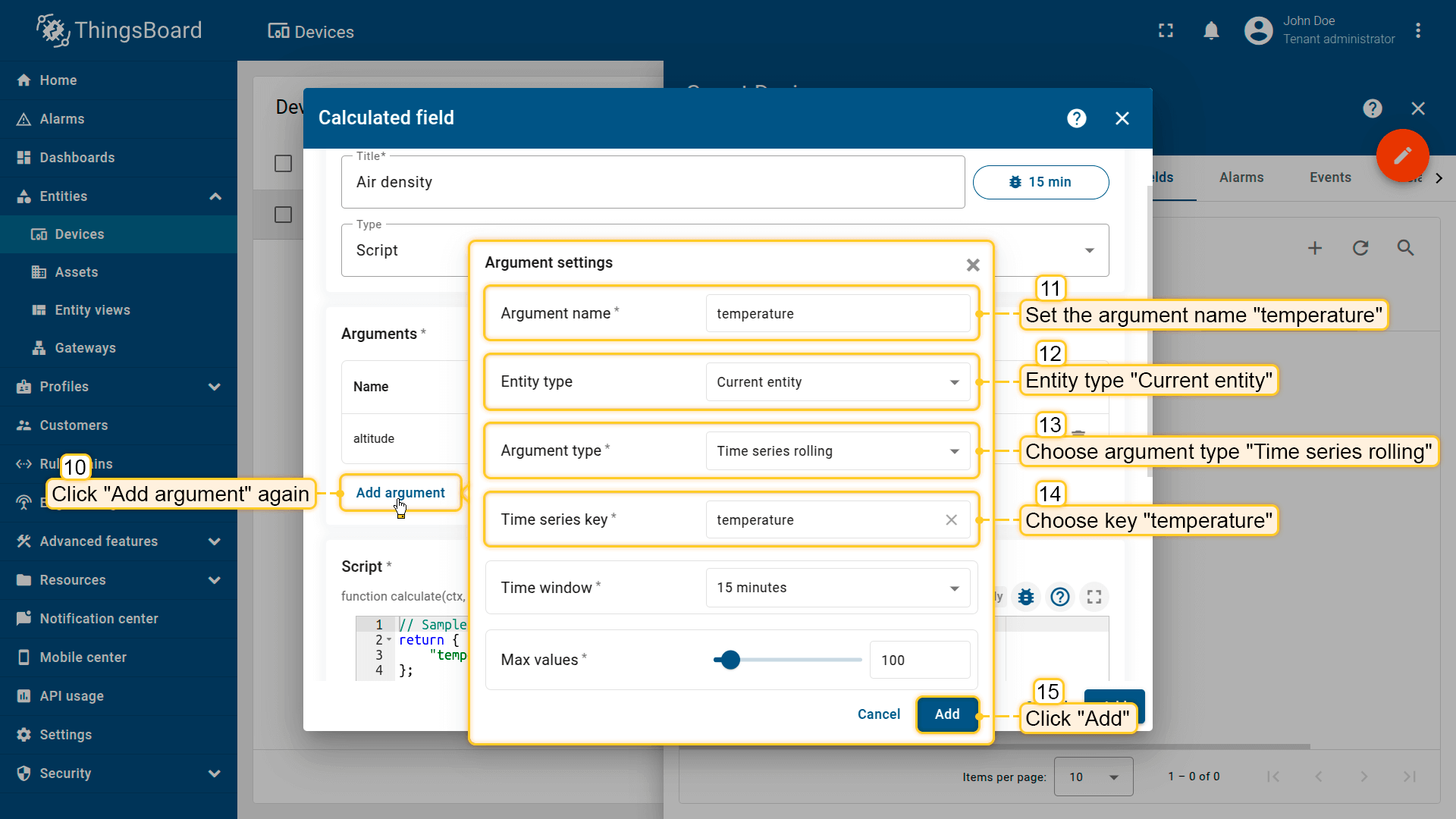Image resolution: width=1456 pixels, height=819 pixels.
Task: Click the search magnifier in details panel
Action: 1405,248
